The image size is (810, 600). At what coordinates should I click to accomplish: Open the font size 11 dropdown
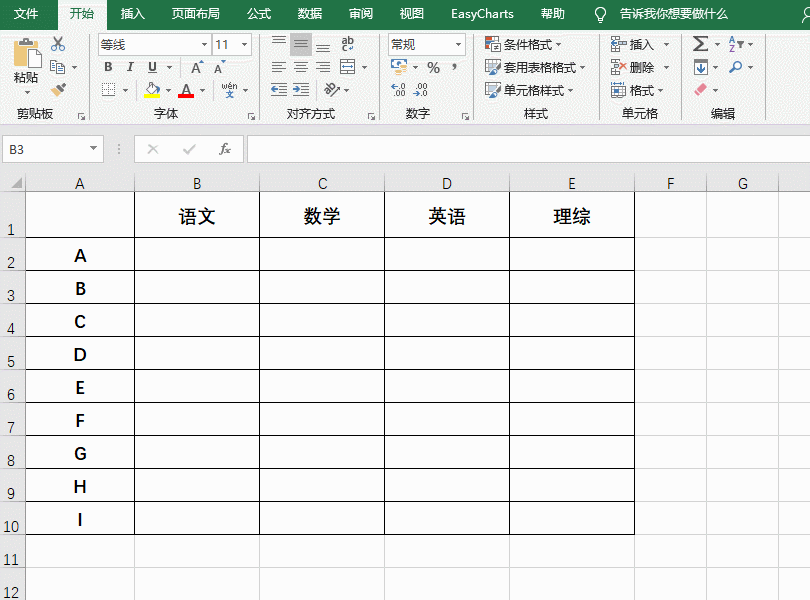244,44
